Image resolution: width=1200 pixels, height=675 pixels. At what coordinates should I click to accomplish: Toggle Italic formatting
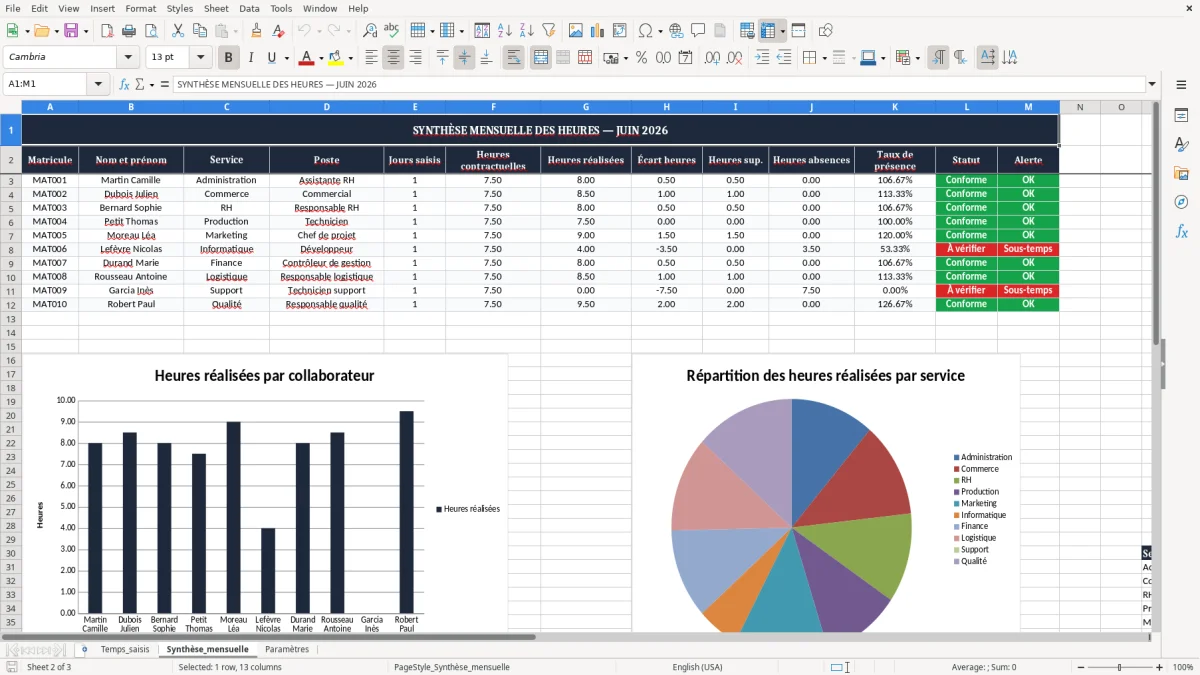pyautogui.click(x=250, y=58)
